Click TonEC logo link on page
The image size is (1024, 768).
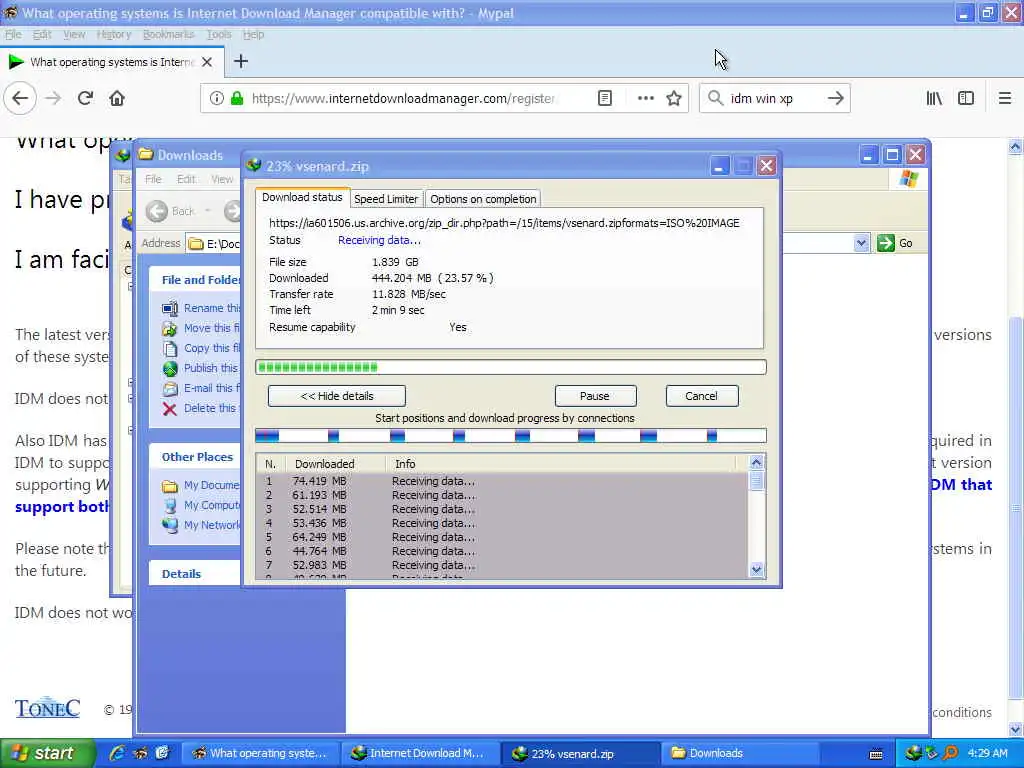point(47,708)
